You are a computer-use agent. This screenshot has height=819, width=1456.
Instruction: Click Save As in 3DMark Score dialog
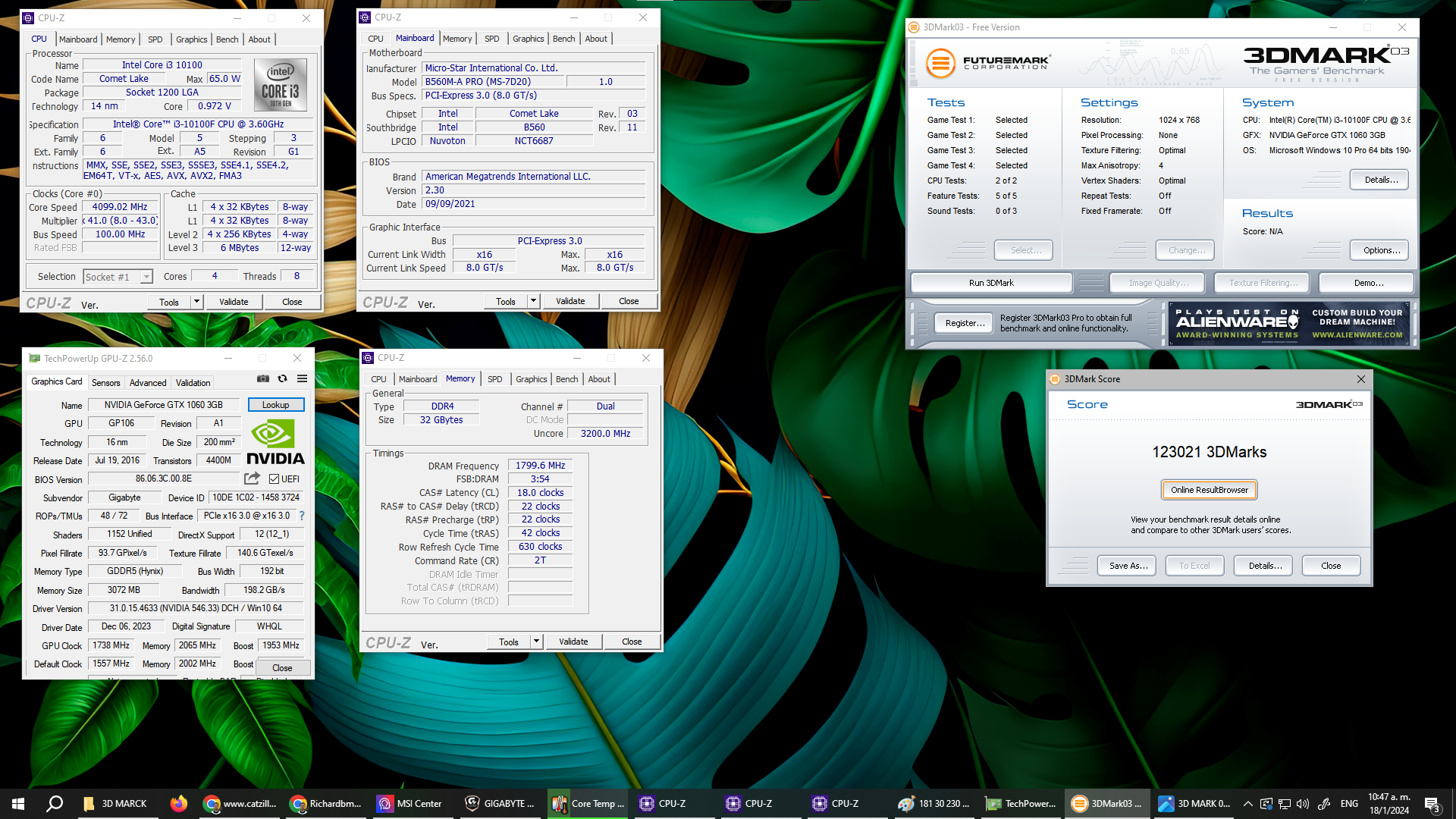coord(1127,566)
